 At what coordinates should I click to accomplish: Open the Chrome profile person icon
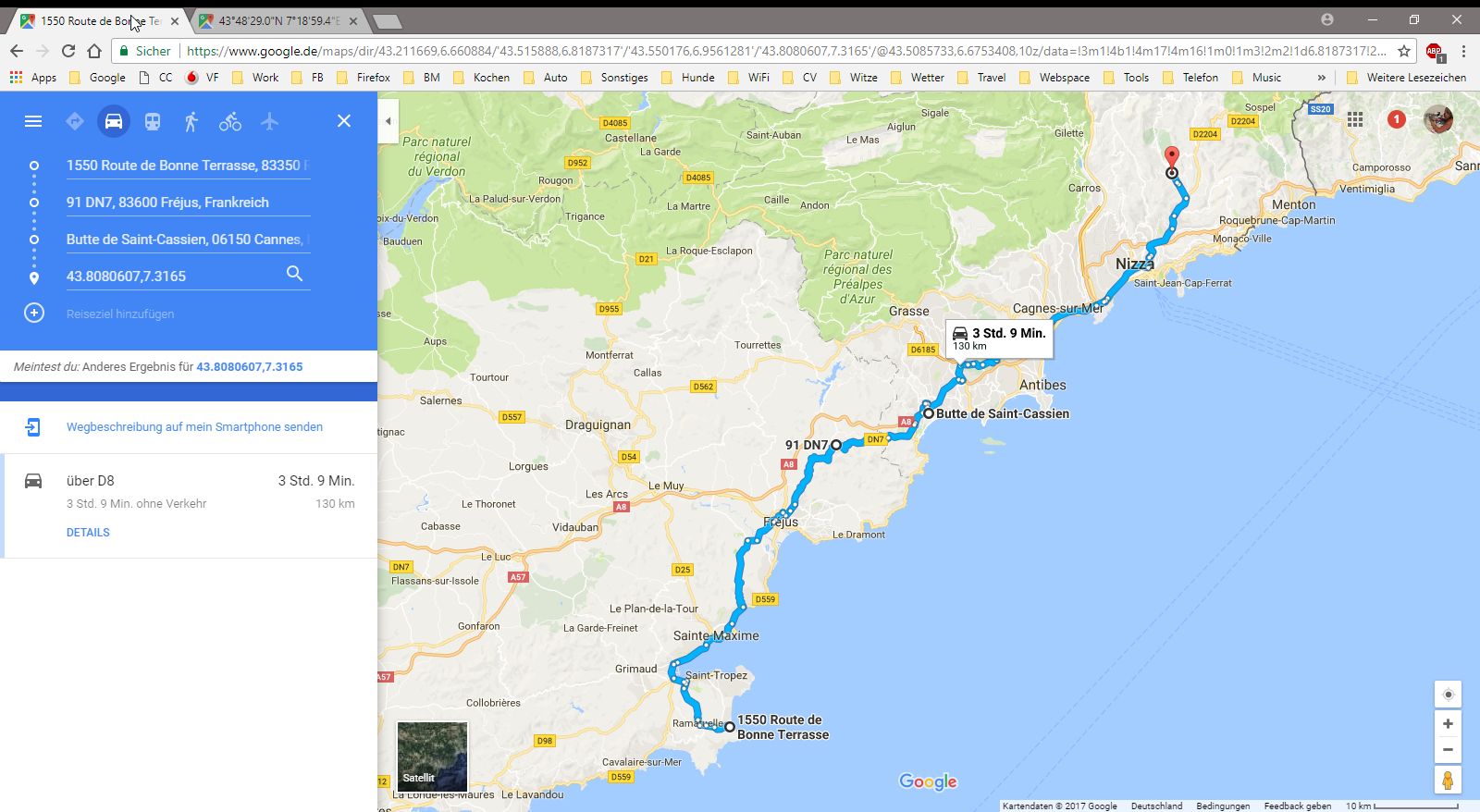click(x=1327, y=19)
